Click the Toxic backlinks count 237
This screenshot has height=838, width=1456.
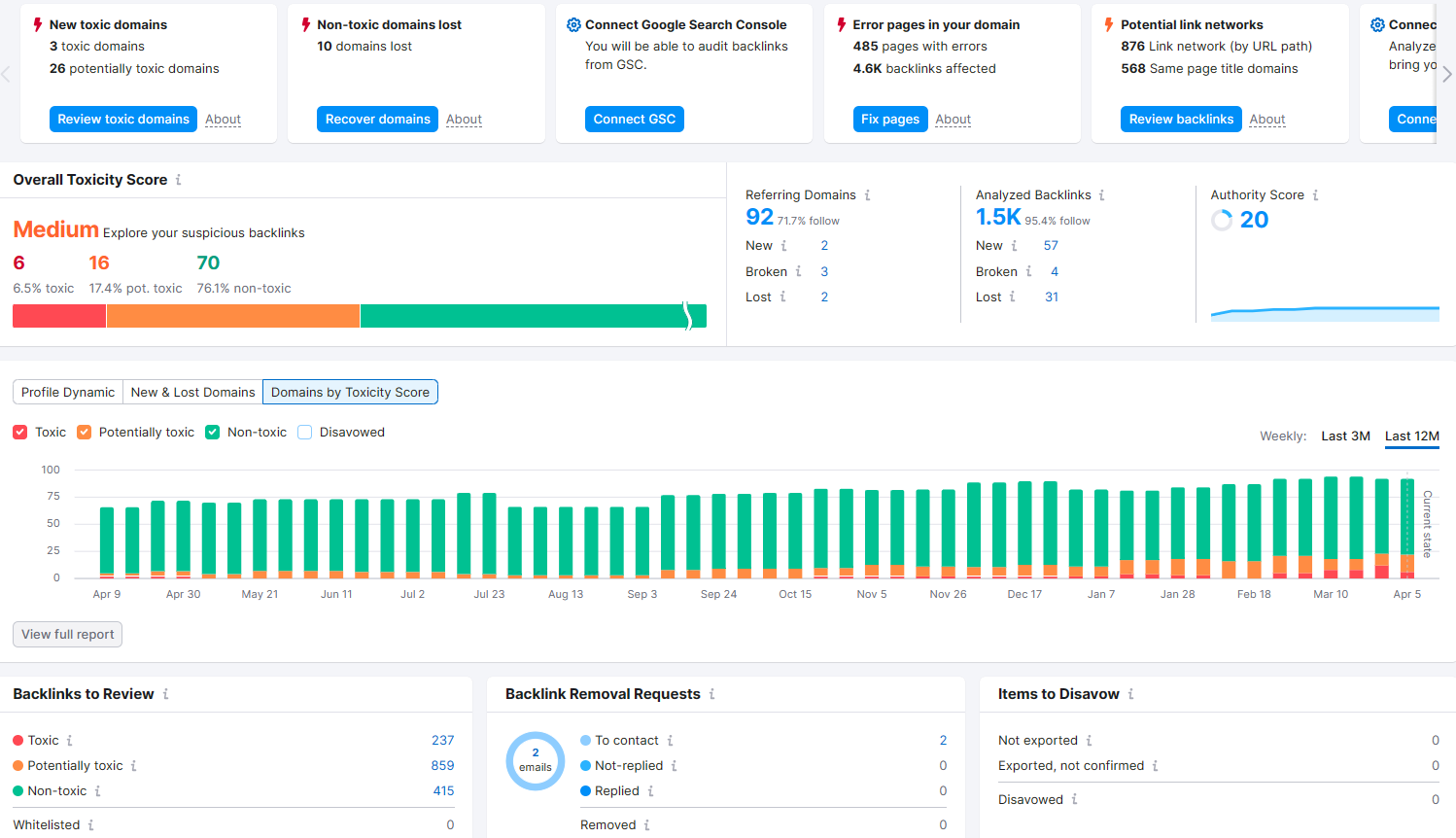click(x=442, y=741)
